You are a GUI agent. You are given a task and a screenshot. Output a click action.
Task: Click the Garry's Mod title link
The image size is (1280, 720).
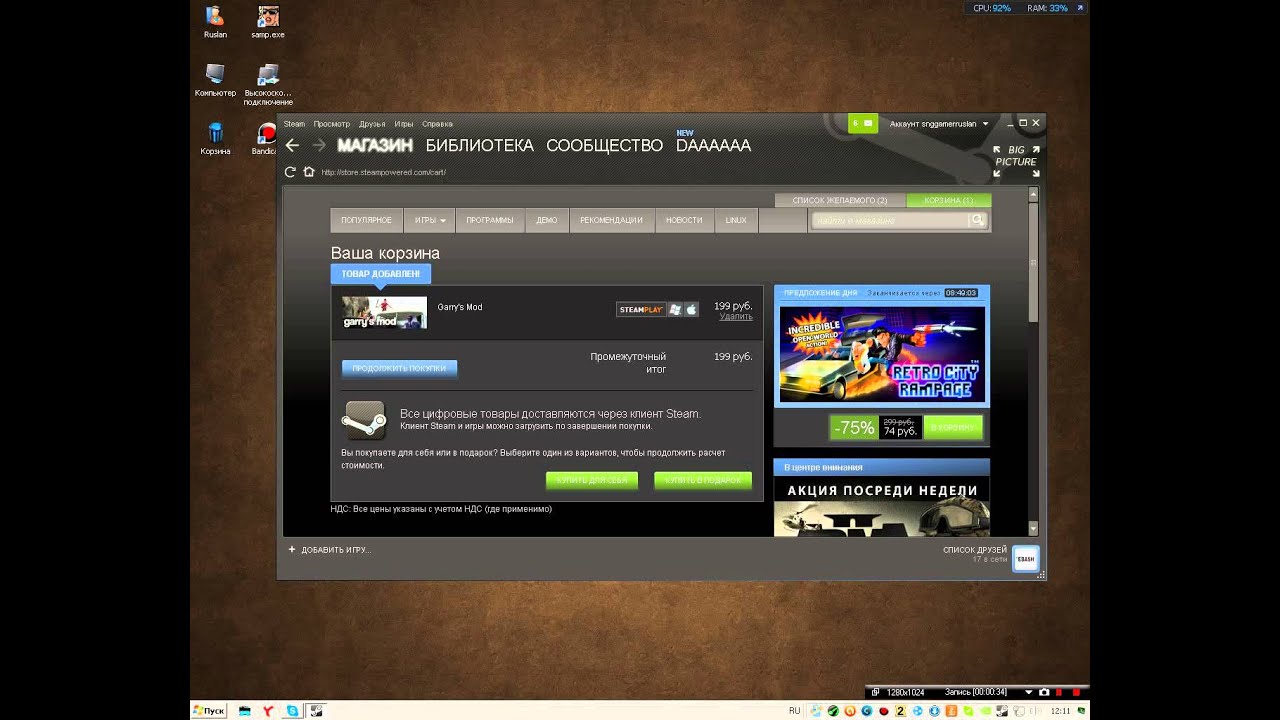click(x=460, y=307)
